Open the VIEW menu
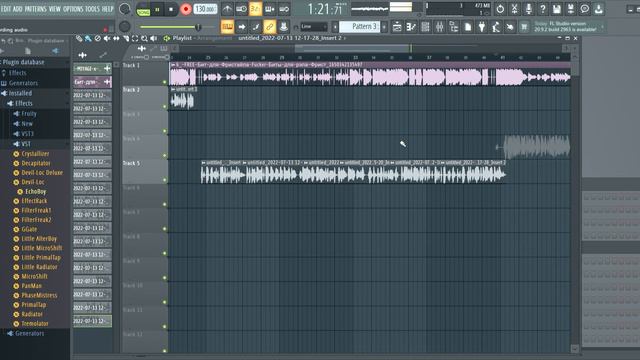 (x=55, y=9)
